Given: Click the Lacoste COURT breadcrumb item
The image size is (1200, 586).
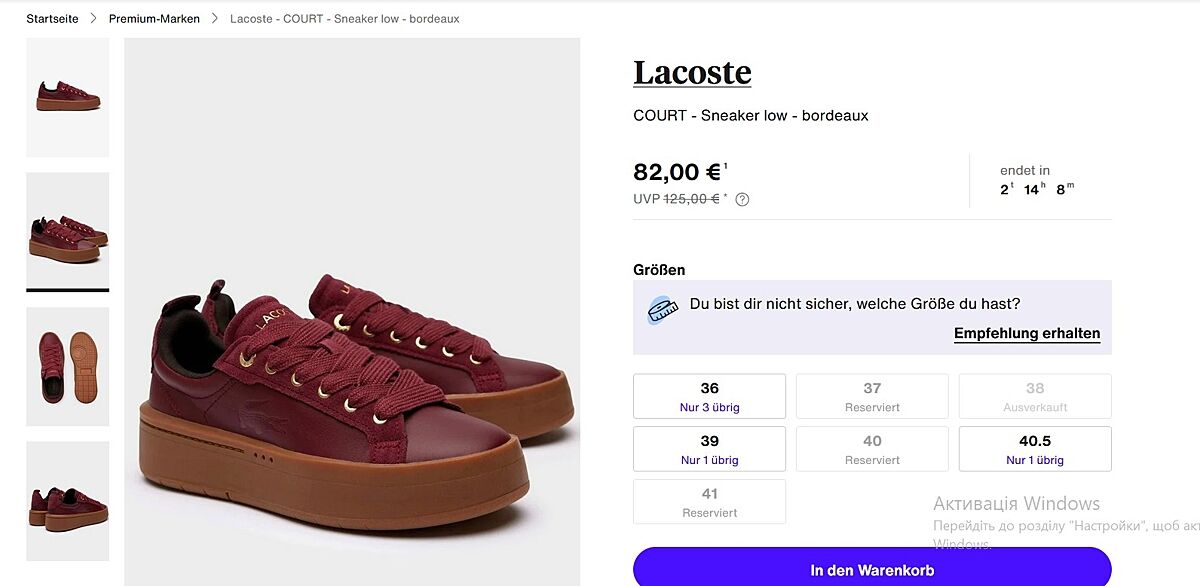Looking at the screenshot, I should click(344, 19).
